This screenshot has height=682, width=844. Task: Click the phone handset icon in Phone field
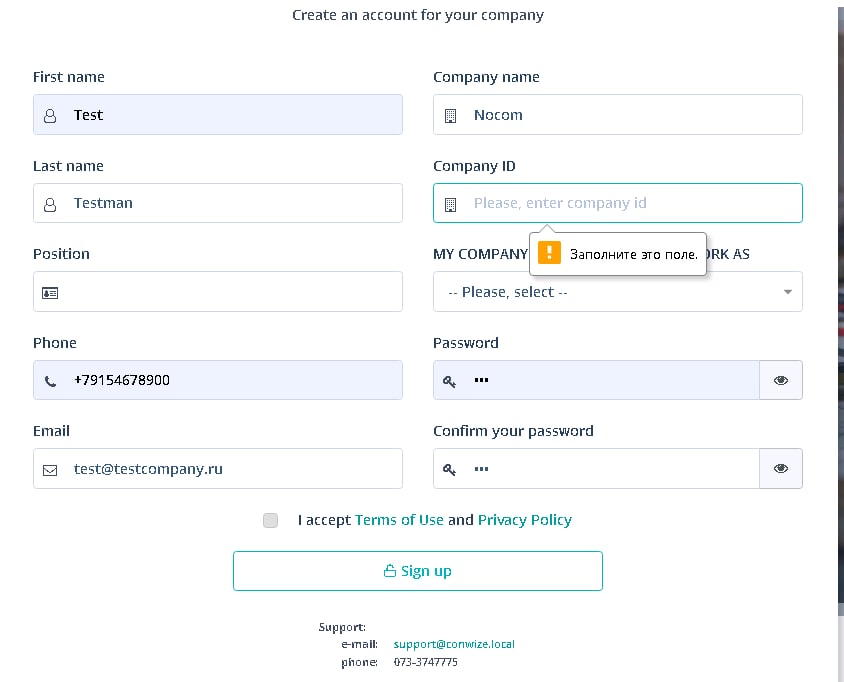pos(50,381)
